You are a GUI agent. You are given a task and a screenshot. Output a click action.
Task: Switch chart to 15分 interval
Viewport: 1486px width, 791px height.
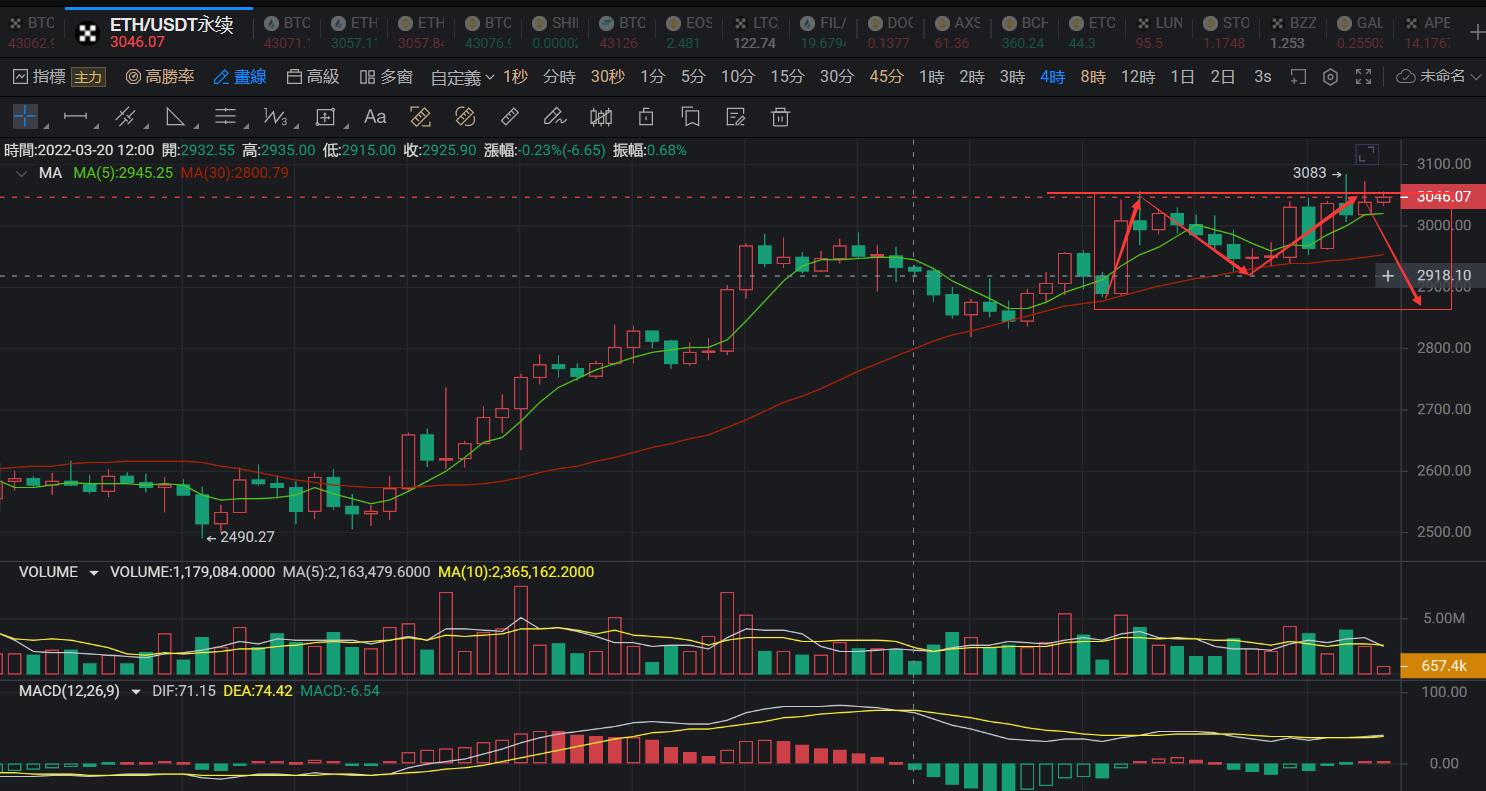click(x=787, y=77)
